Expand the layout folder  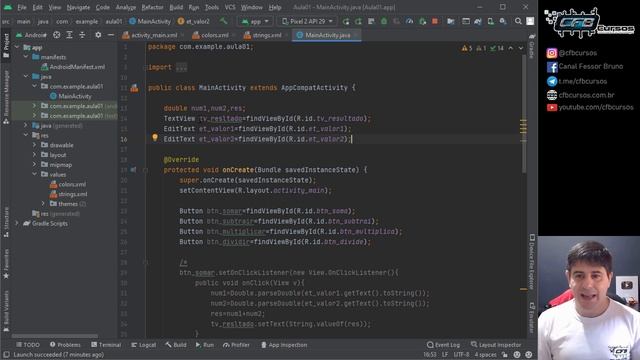34,155
